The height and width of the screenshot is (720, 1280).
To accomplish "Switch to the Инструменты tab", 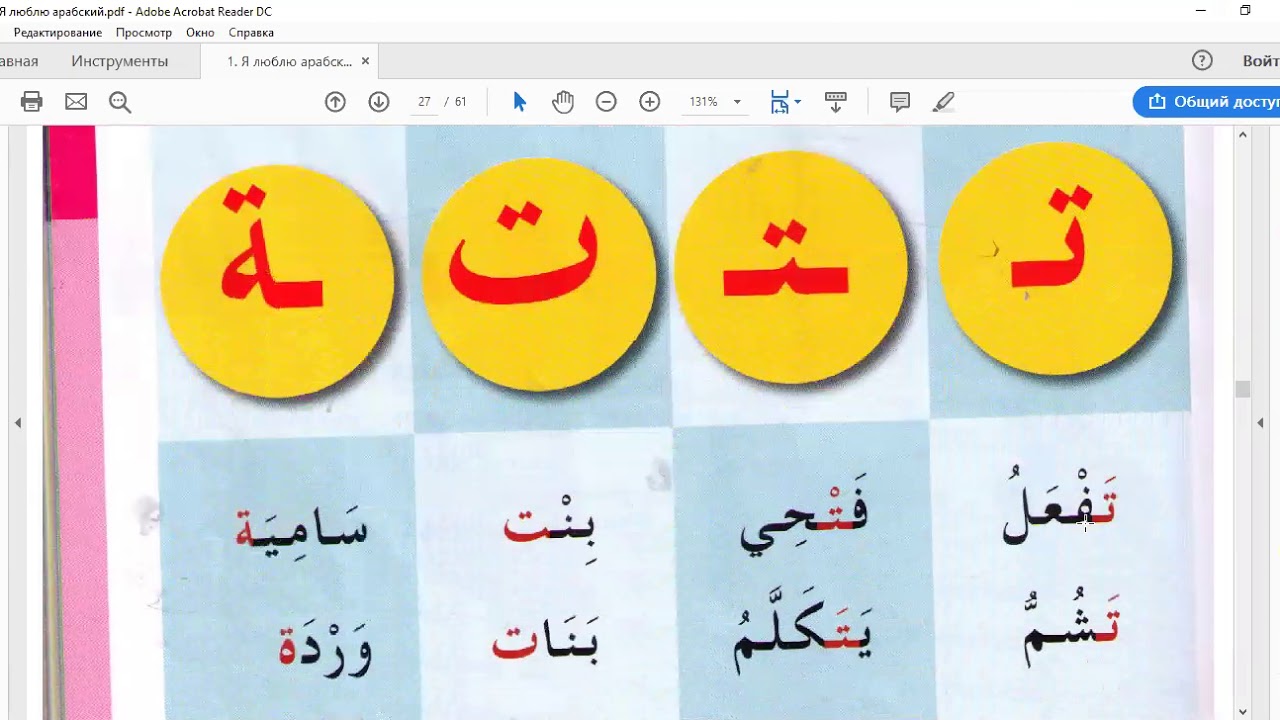I will [x=120, y=61].
